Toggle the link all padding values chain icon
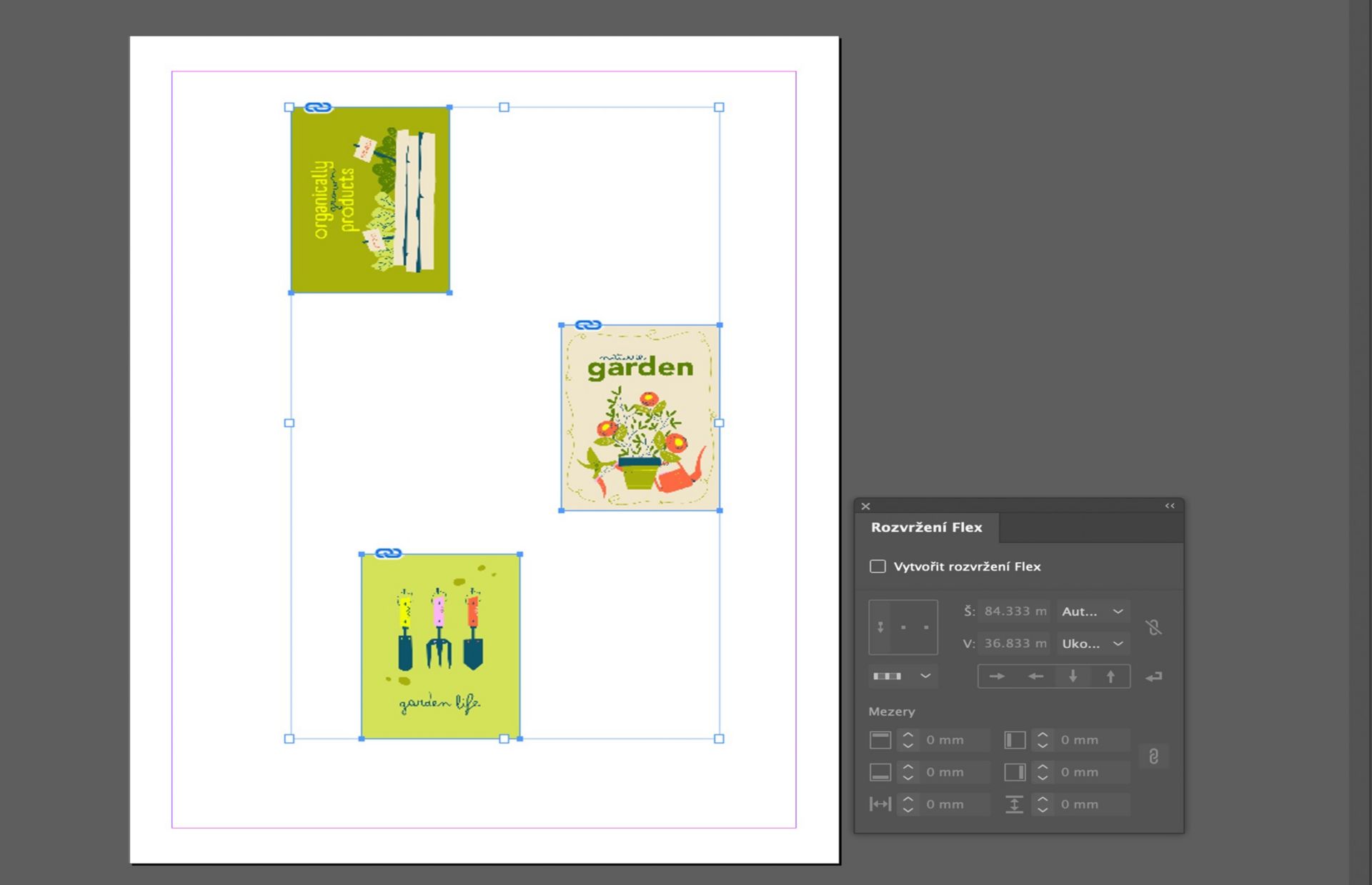This screenshot has width=1372, height=885. (1153, 756)
